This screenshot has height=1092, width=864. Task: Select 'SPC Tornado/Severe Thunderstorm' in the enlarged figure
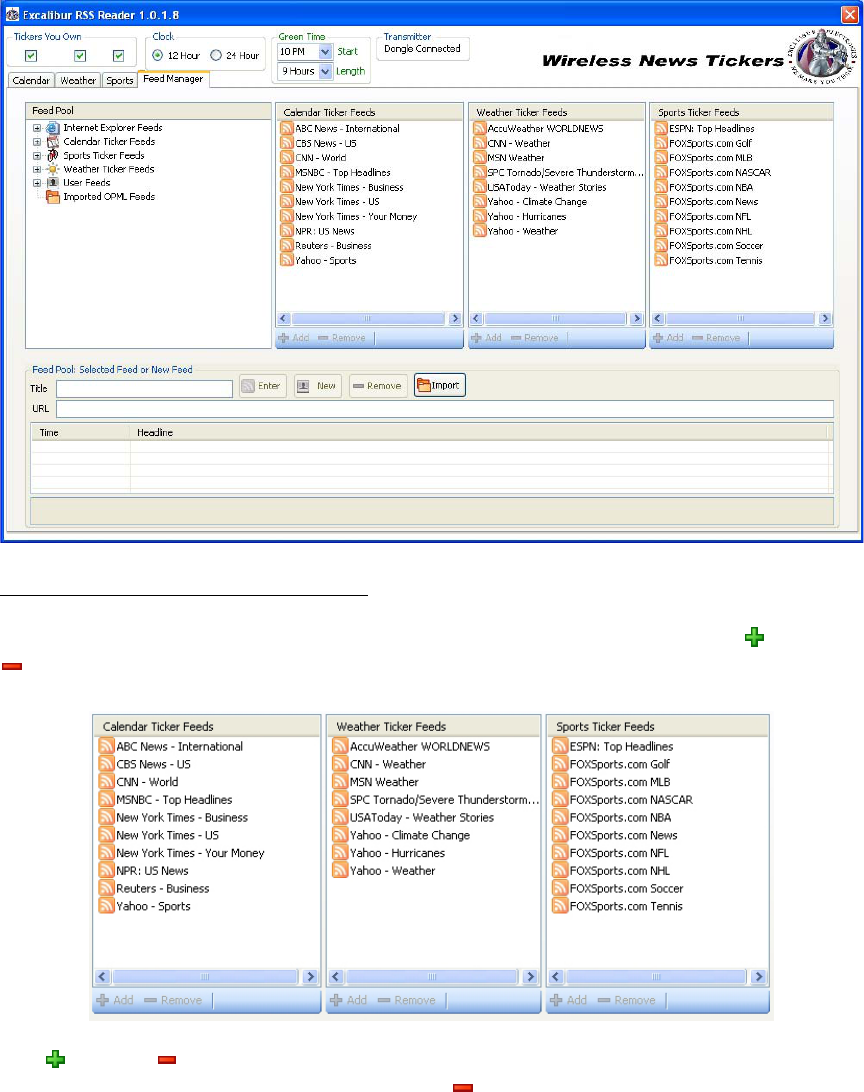[444, 800]
